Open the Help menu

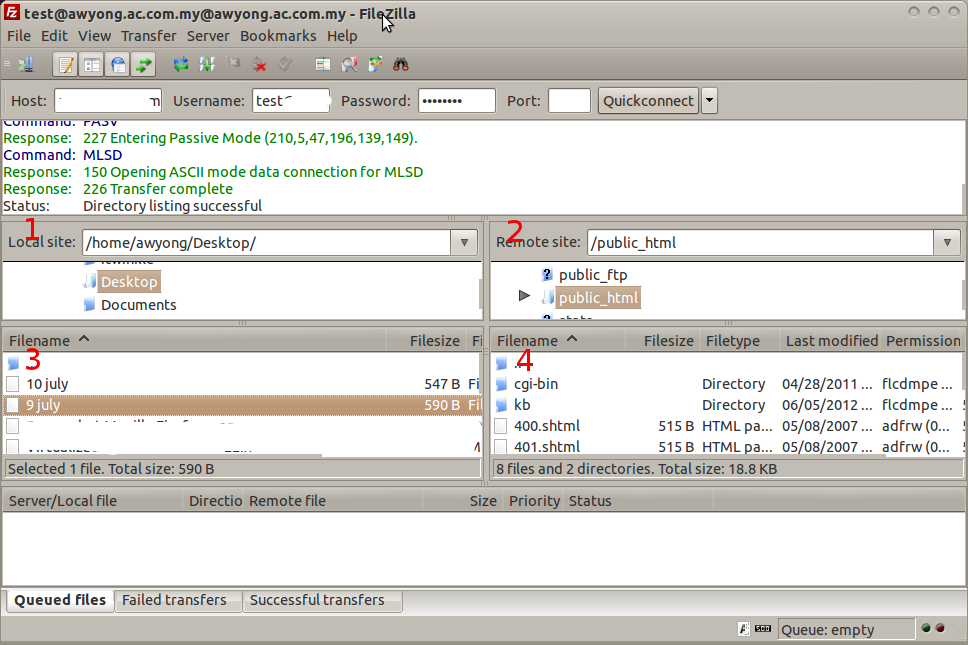(342, 36)
